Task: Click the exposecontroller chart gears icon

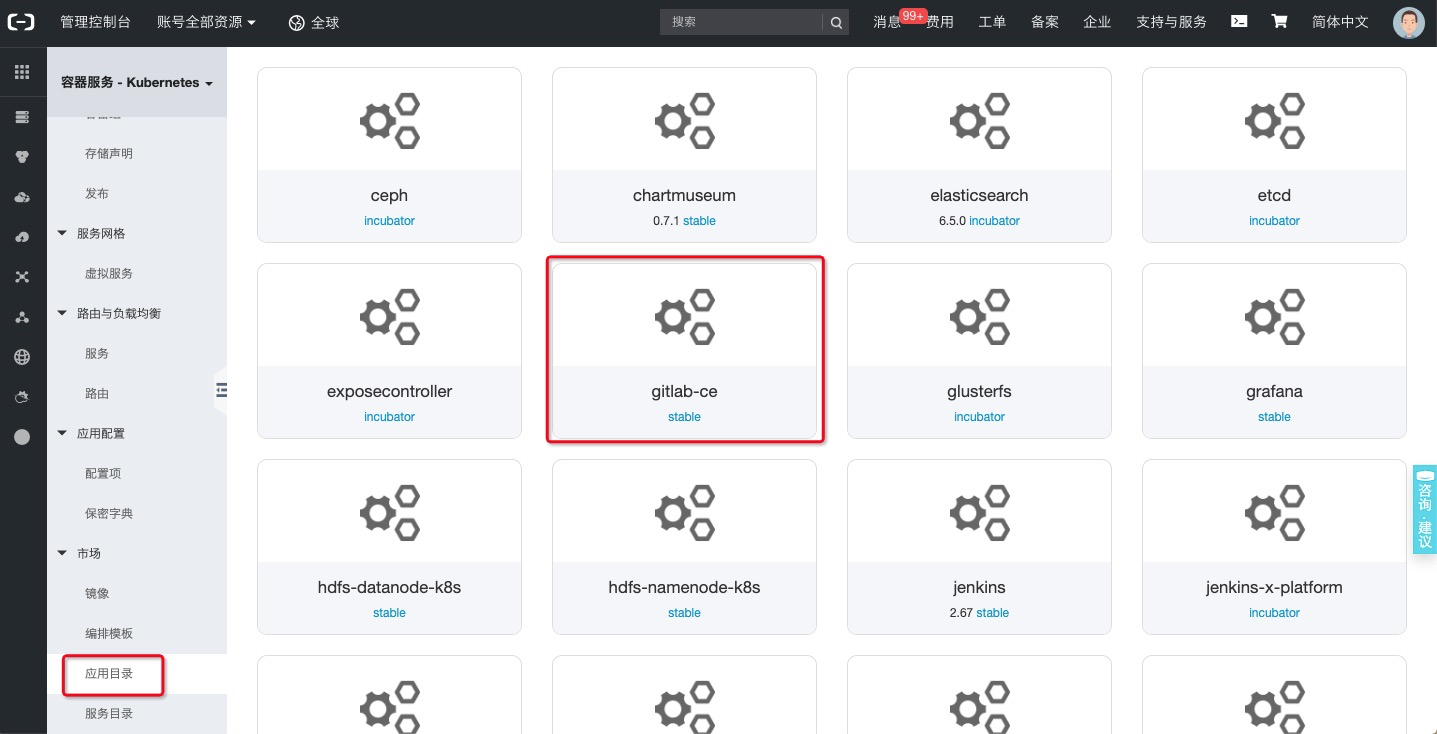Action: 389,317
